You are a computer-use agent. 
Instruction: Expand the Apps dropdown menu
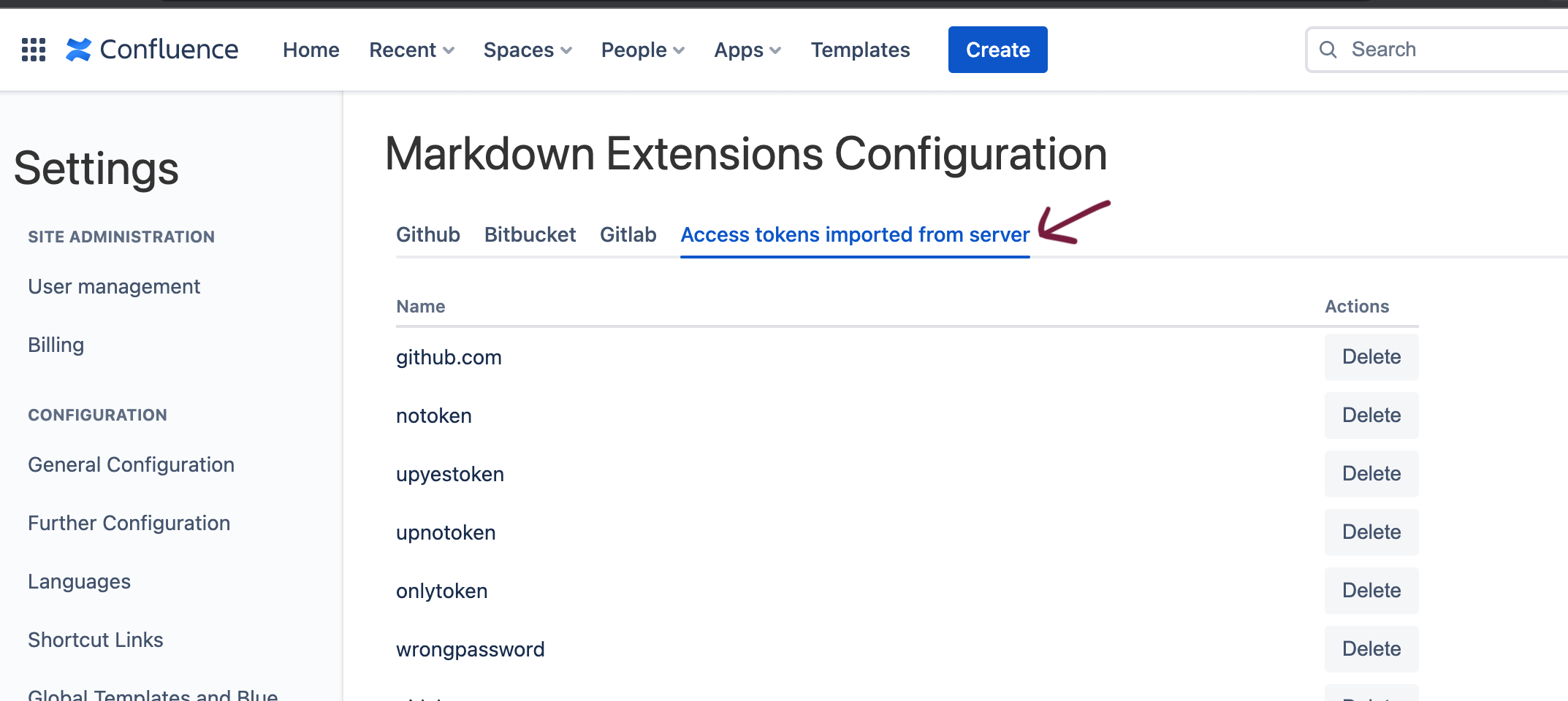tap(747, 50)
